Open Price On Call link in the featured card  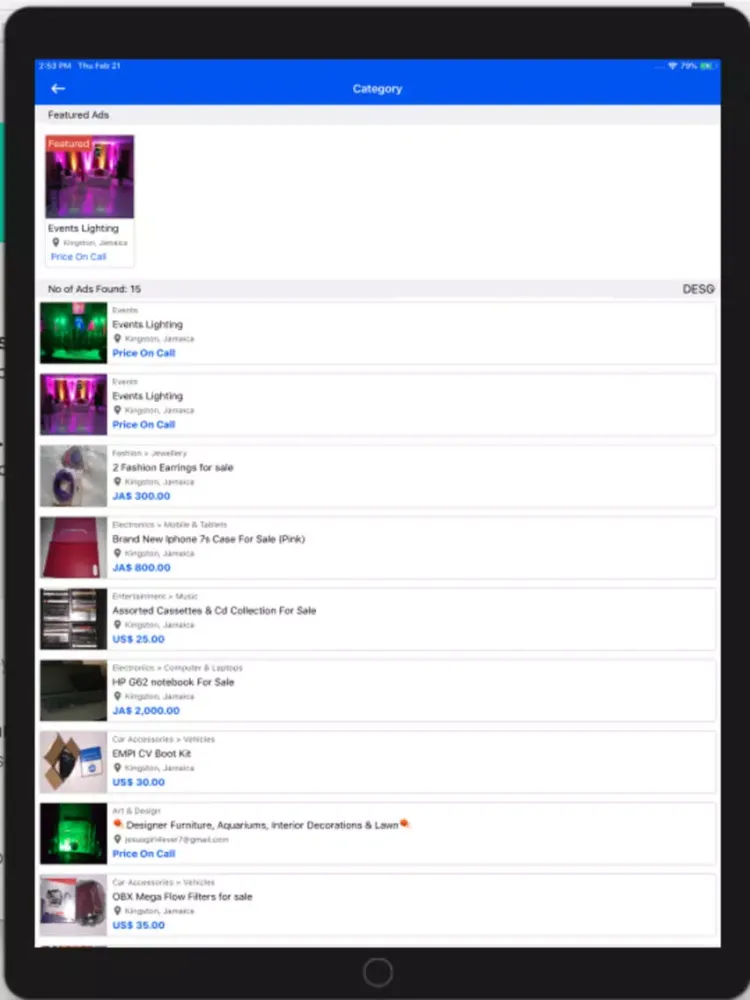[x=78, y=257]
